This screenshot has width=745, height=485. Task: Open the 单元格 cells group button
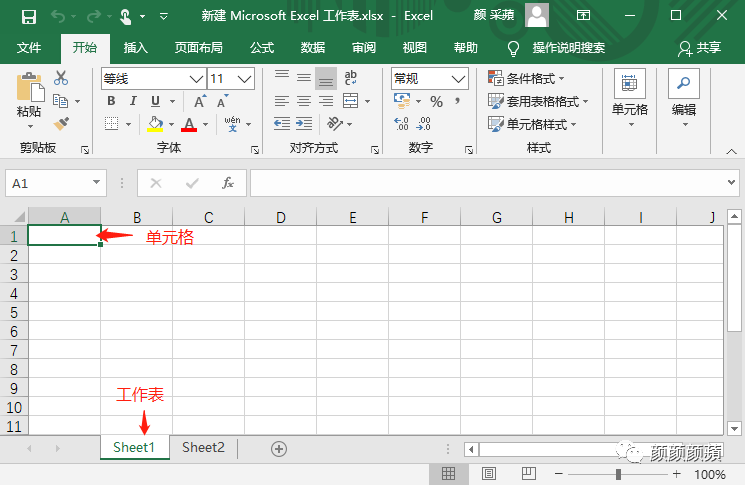[x=630, y=99]
